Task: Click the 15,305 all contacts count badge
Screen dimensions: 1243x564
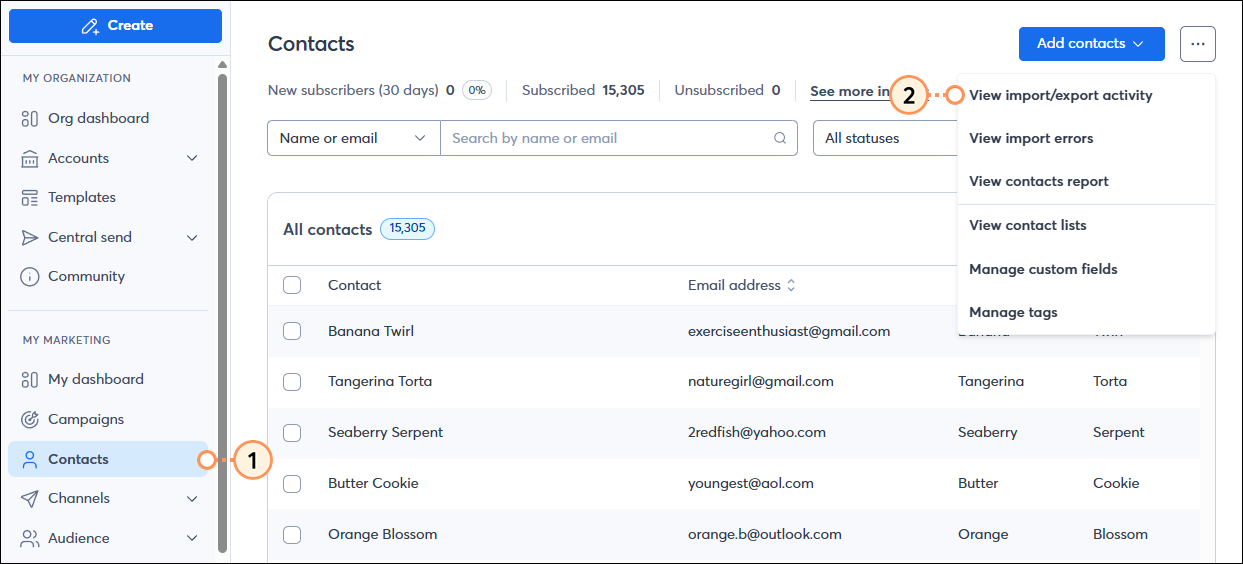Action: [407, 229]
